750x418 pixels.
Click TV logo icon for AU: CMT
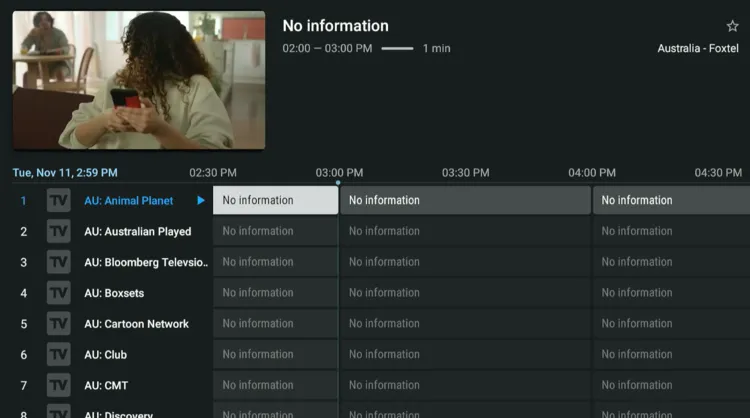(x=58, y=385)
